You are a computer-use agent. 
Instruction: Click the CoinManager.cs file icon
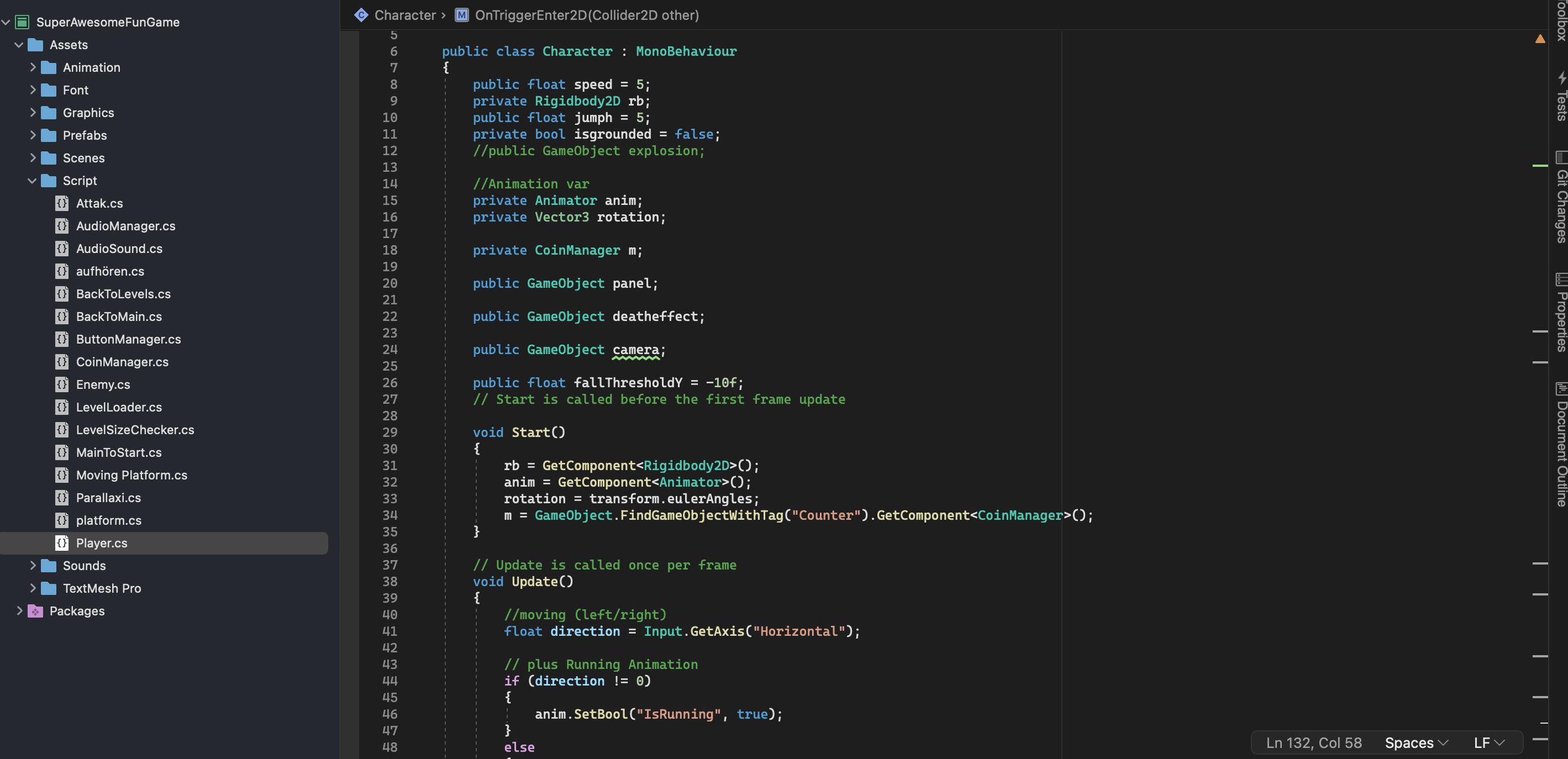[62, 361]
